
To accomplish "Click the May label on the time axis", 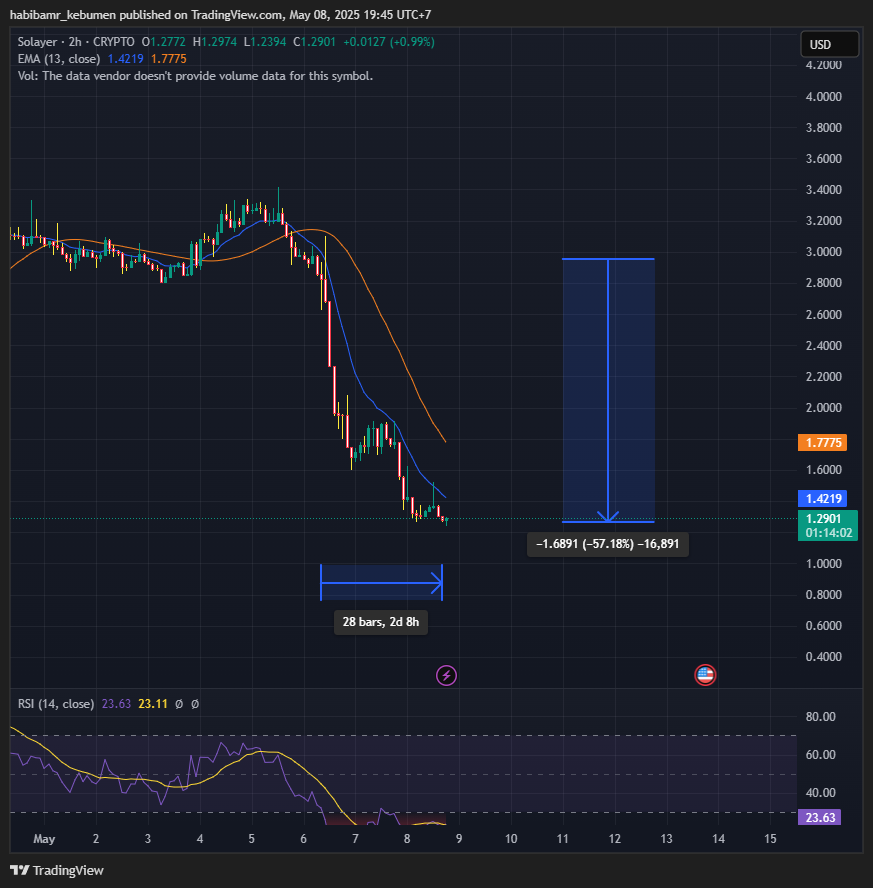I will (44, 838).
